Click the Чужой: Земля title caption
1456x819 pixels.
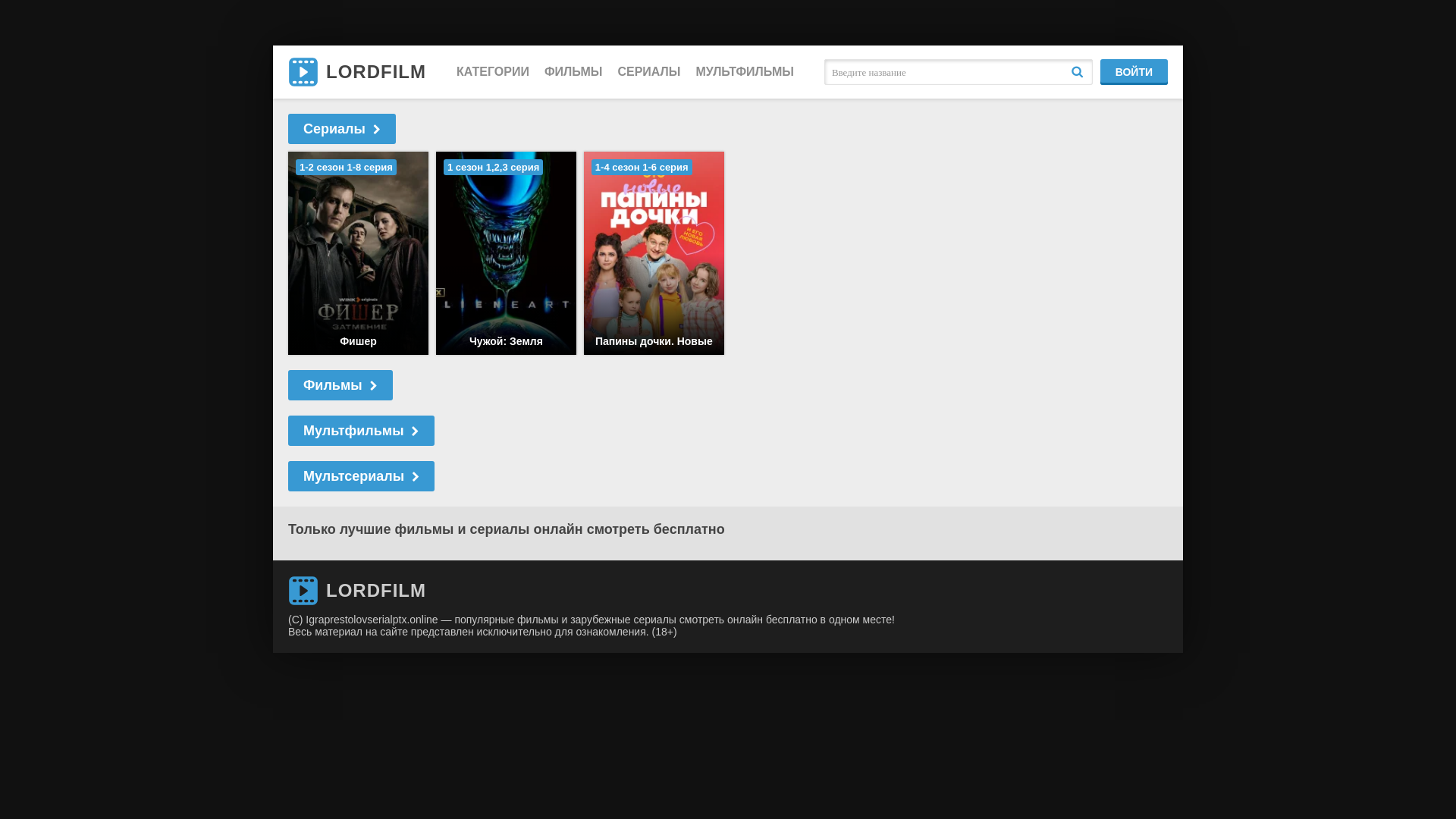click(506, 341)
